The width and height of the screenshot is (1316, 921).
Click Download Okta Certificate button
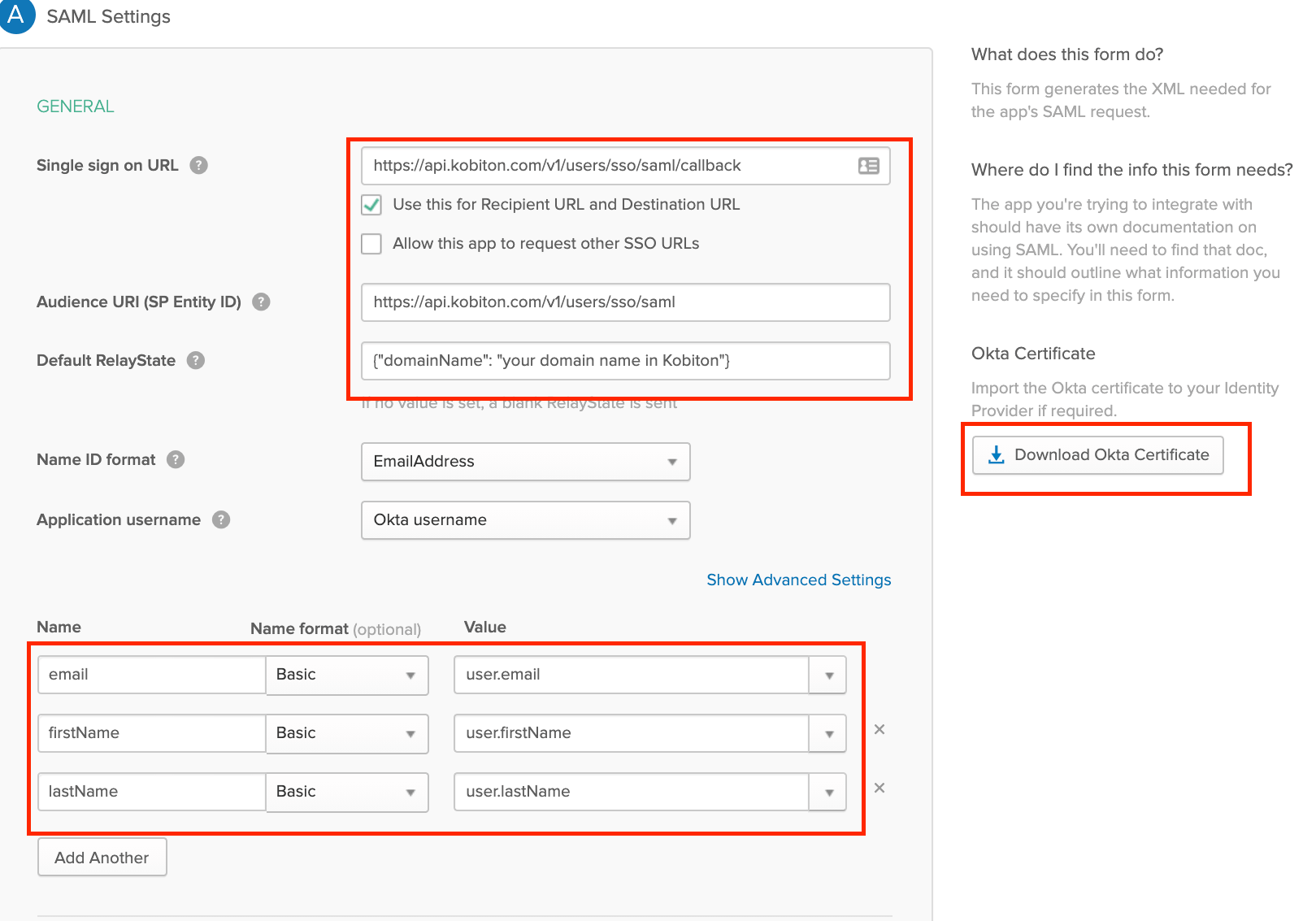(x=1098, y=455)
